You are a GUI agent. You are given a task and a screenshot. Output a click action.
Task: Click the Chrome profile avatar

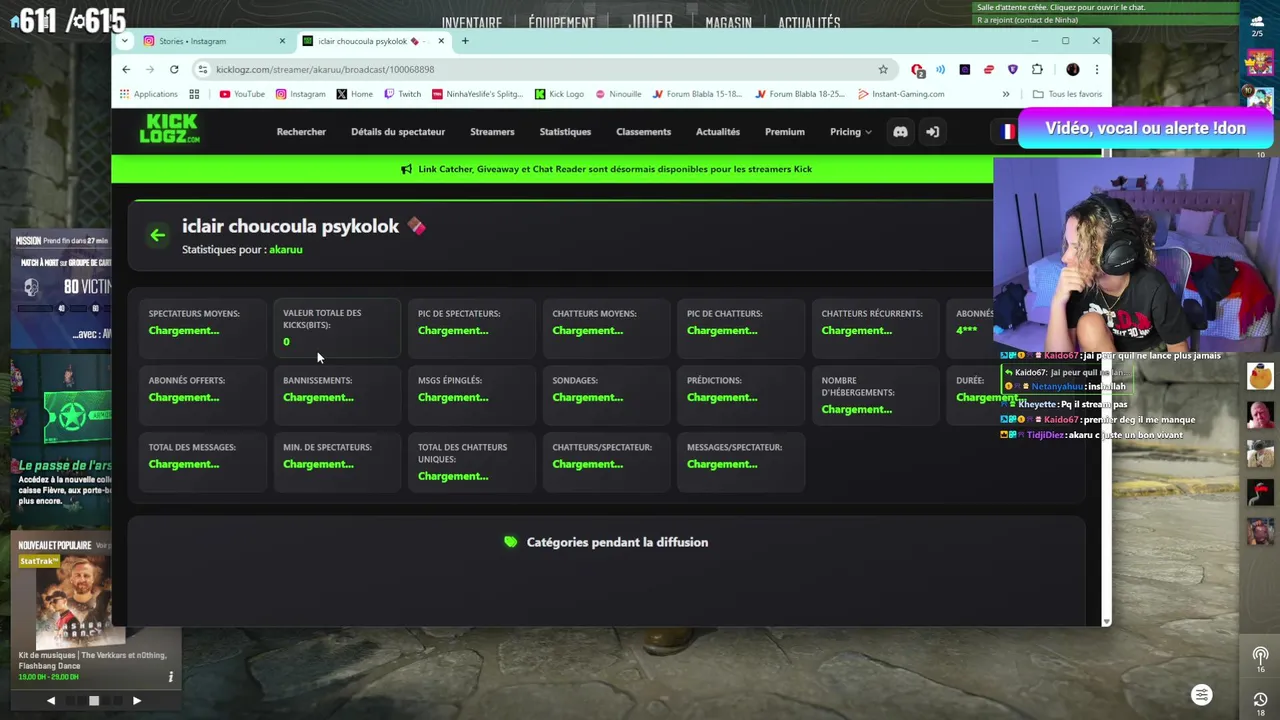click(1073, 69)
